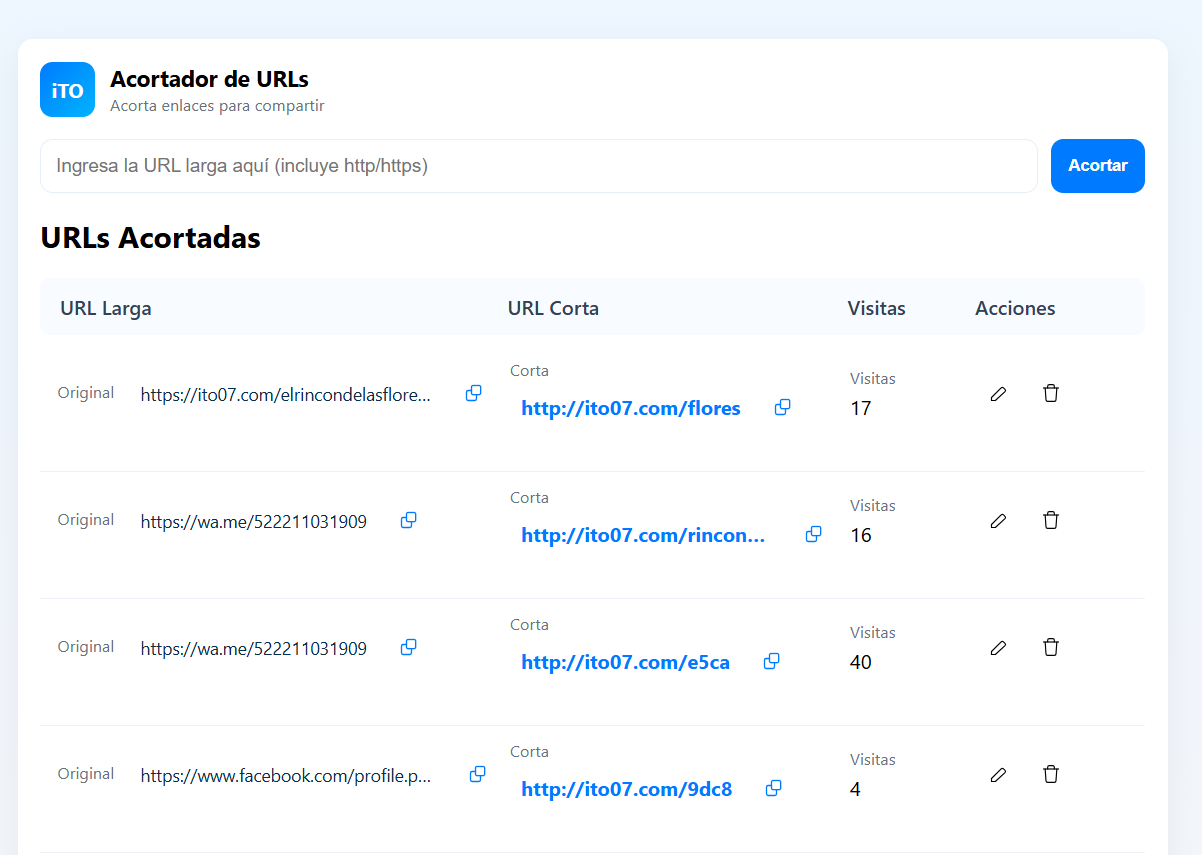1202x855 pixels.
Task: Click the Visitas column header
Action: pos(877,308)
